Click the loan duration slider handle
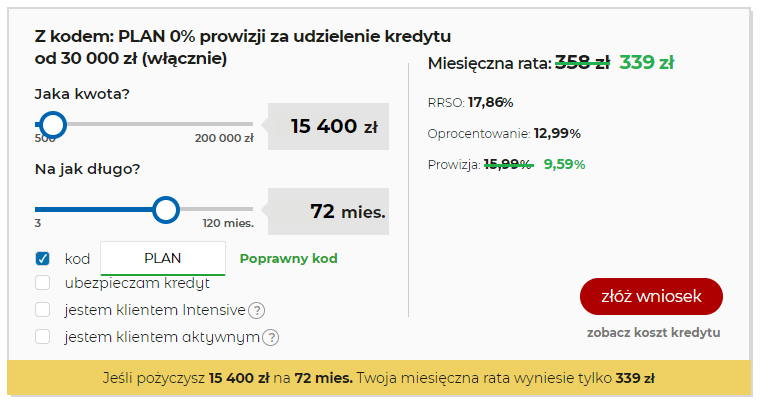The height and width of the screenshot is (405, 763). click(x=166, y=210)
